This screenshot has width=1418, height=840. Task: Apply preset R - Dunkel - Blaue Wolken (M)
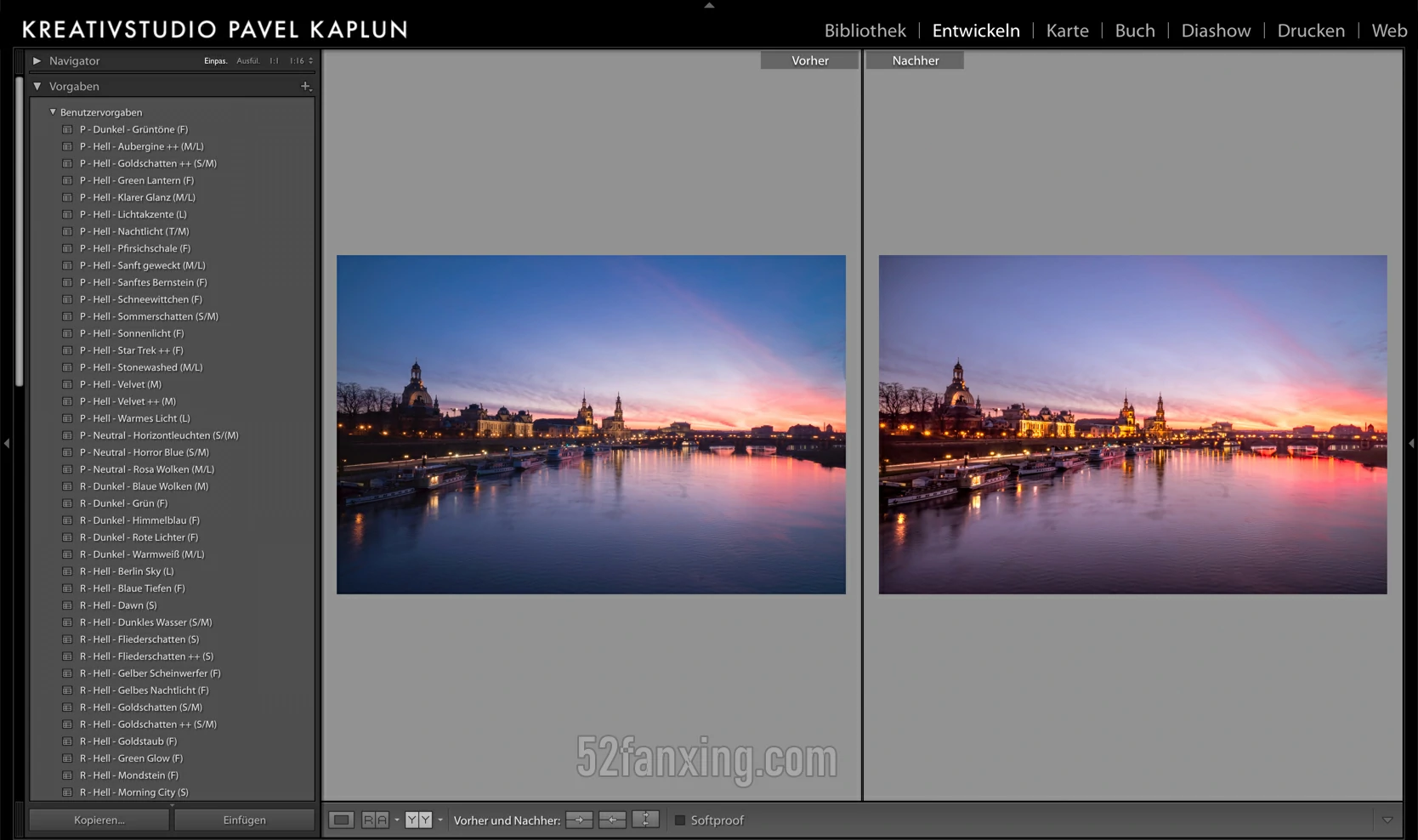[x=144, y=486]
